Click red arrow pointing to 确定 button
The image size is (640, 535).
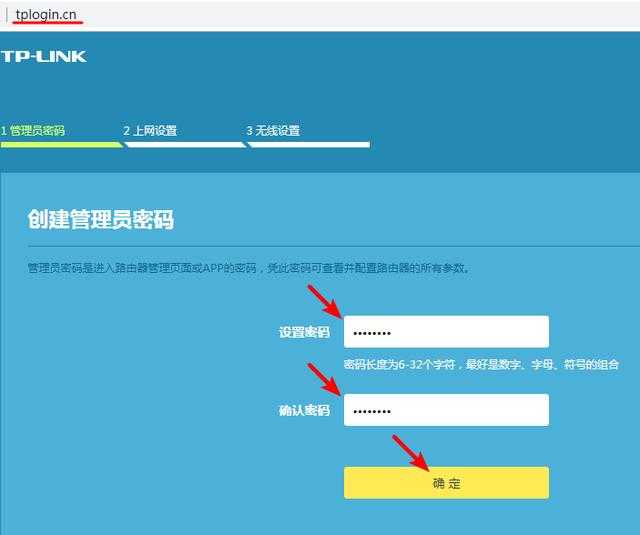[410, 451]
